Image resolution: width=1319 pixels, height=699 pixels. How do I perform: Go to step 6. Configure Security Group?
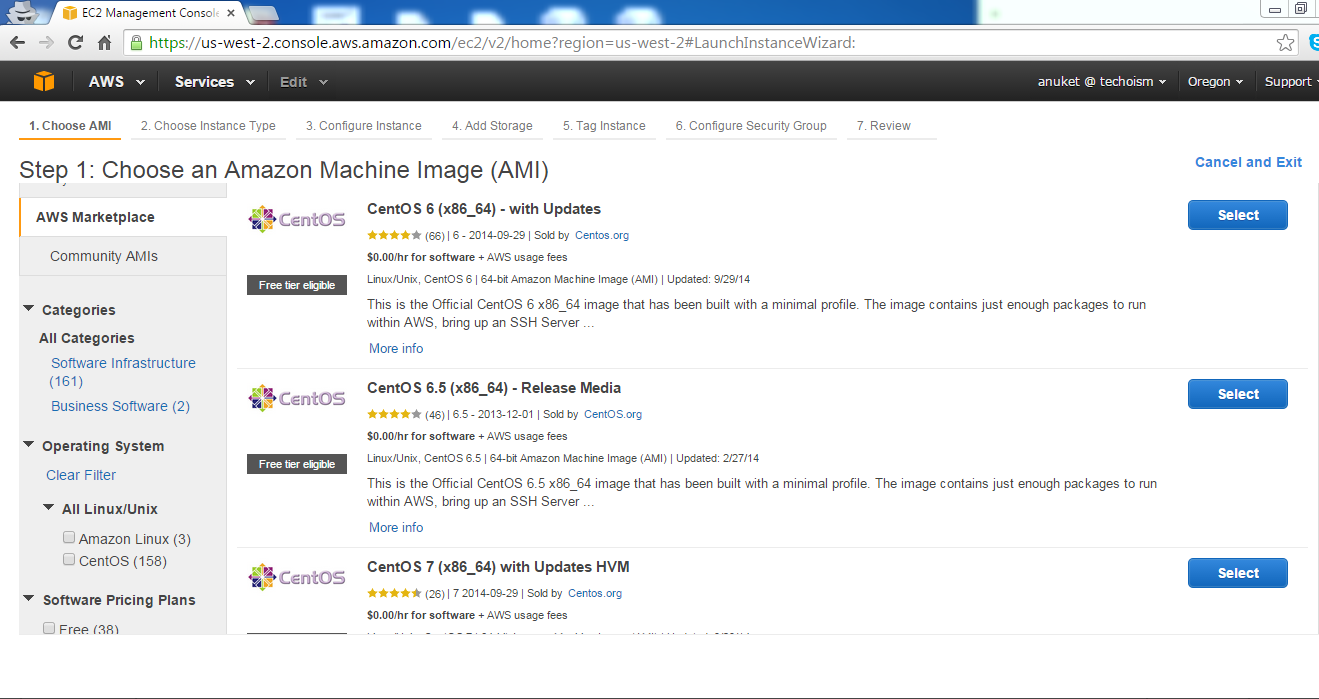coord(751,126)
